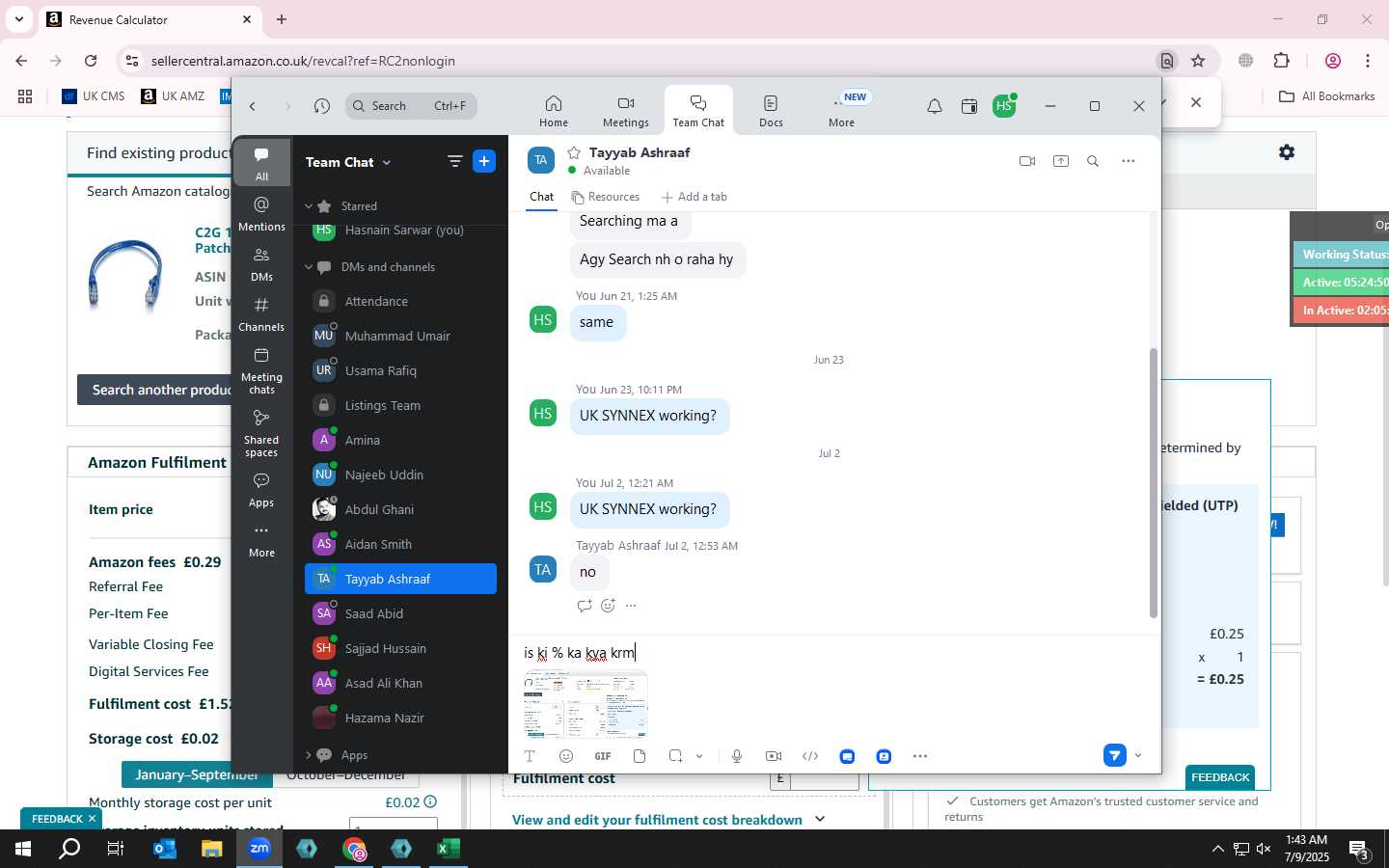Click the message compose text field
Viewport: 1389px width, 868px height.
coord(834,653)
